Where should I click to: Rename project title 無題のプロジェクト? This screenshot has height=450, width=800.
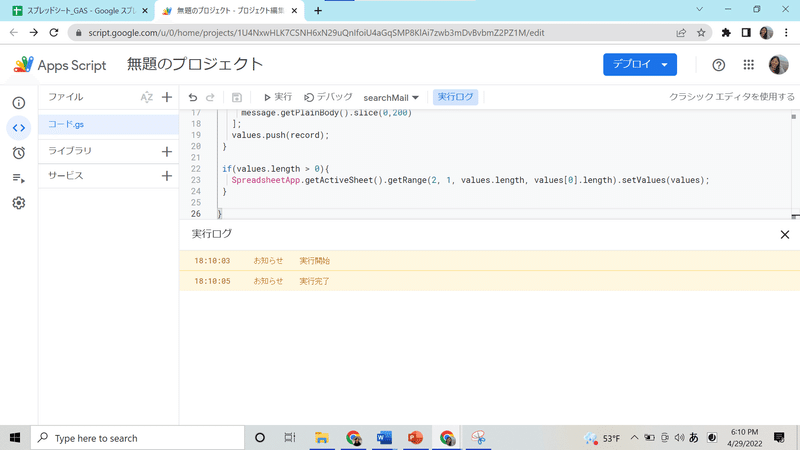195,64
